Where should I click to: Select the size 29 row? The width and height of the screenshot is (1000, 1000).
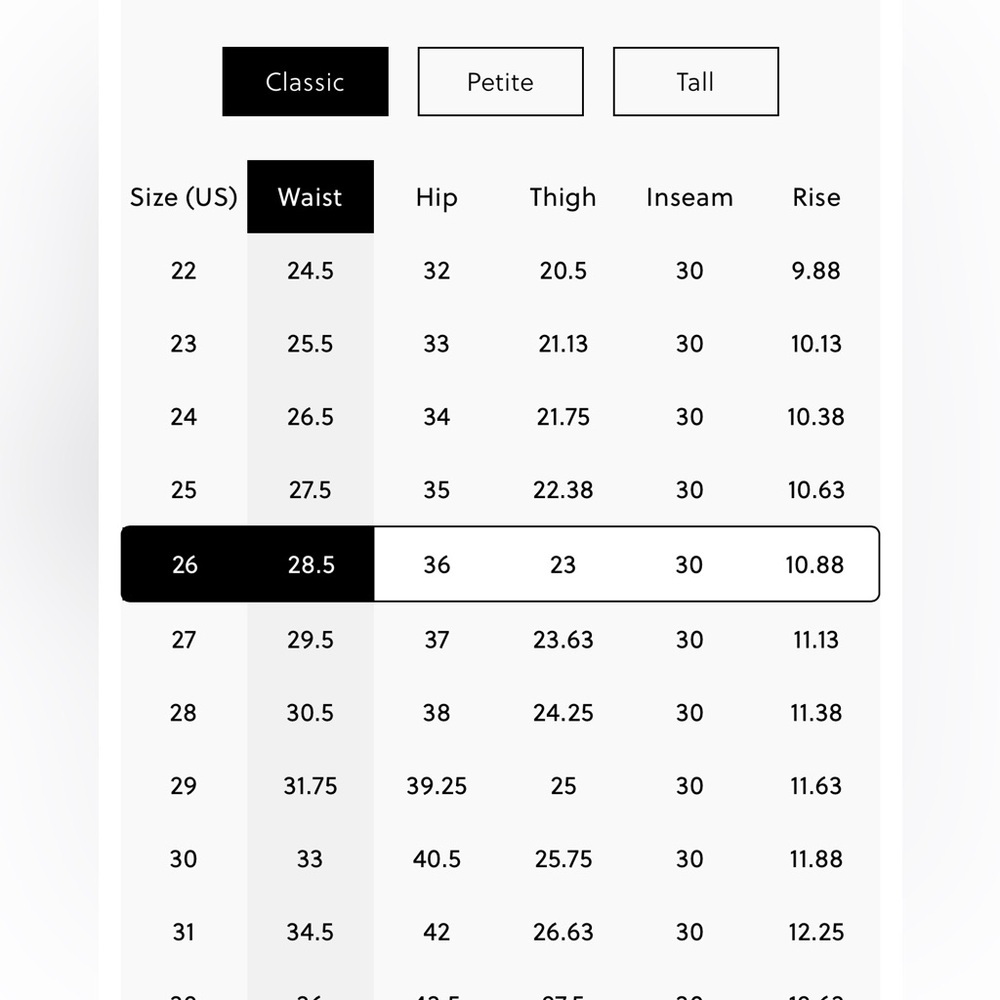click(500, 786)
